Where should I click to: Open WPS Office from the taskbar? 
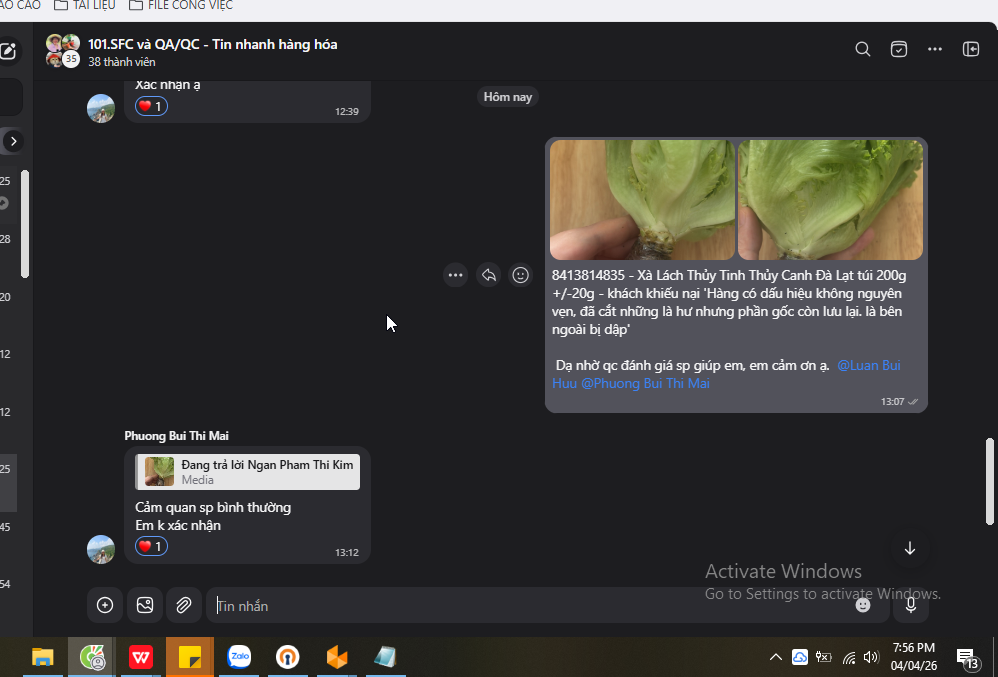pos(141,657)
